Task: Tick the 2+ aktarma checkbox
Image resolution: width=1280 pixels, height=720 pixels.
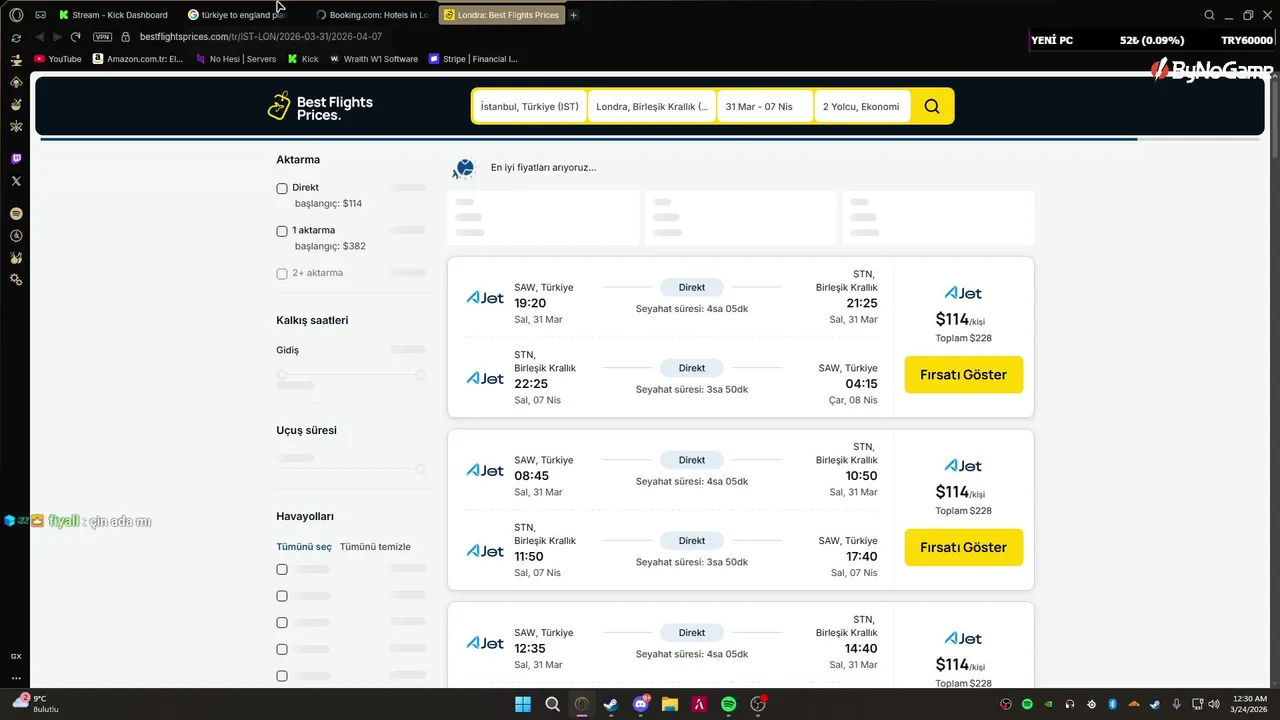Action: [282, 273]
